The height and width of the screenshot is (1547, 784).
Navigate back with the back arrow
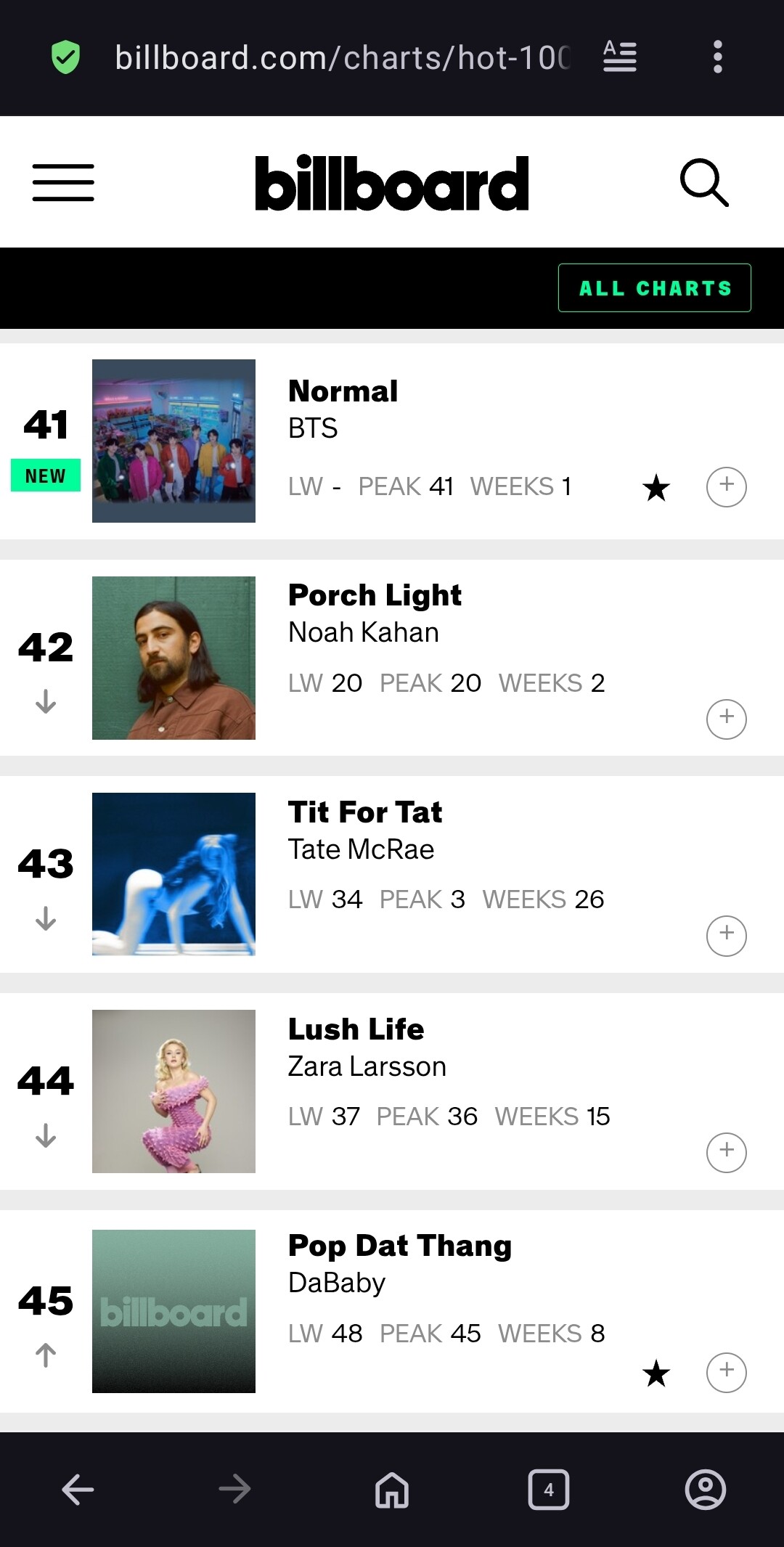coord(78,1490)
